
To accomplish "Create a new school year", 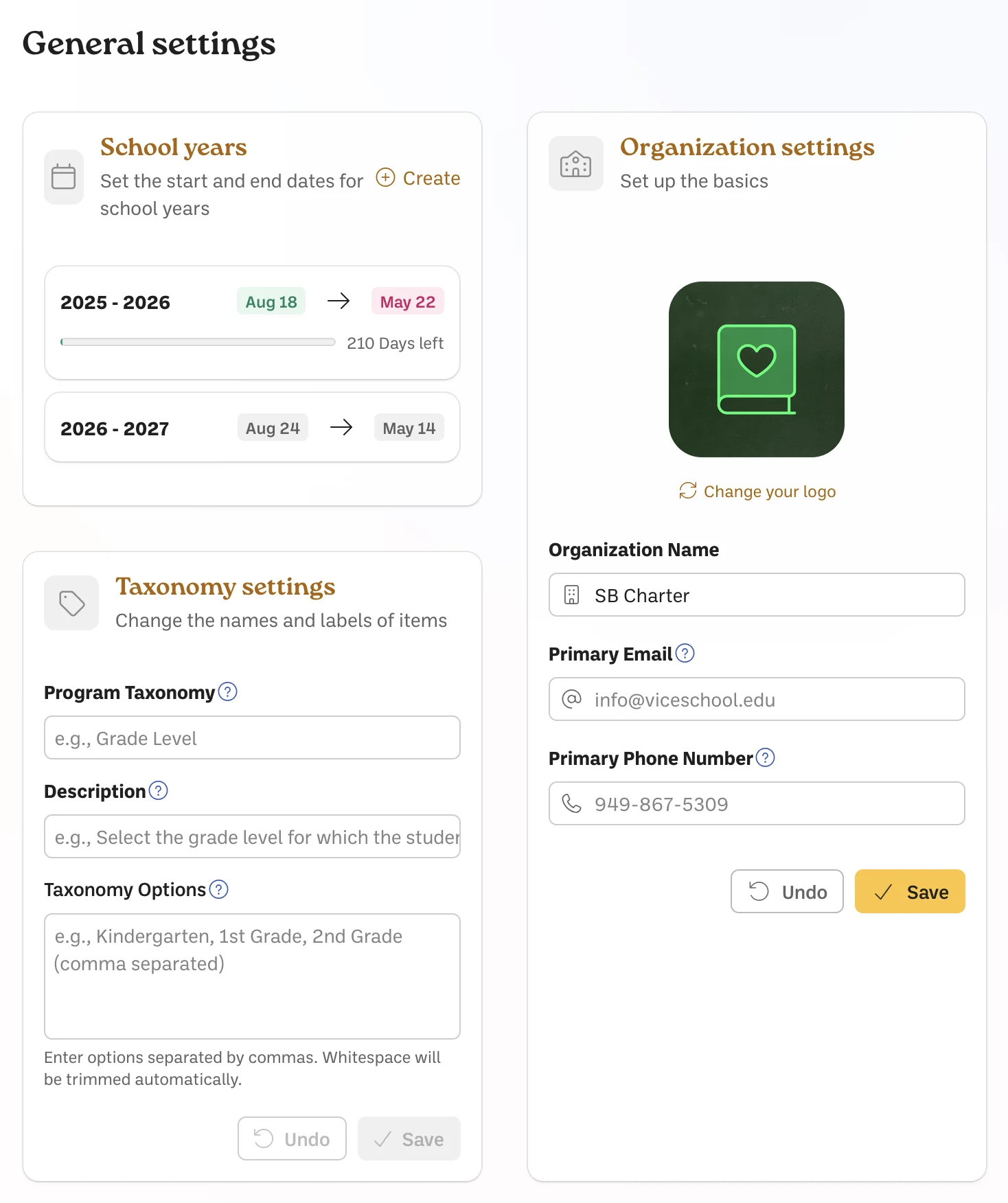I will tap(418, 178).
